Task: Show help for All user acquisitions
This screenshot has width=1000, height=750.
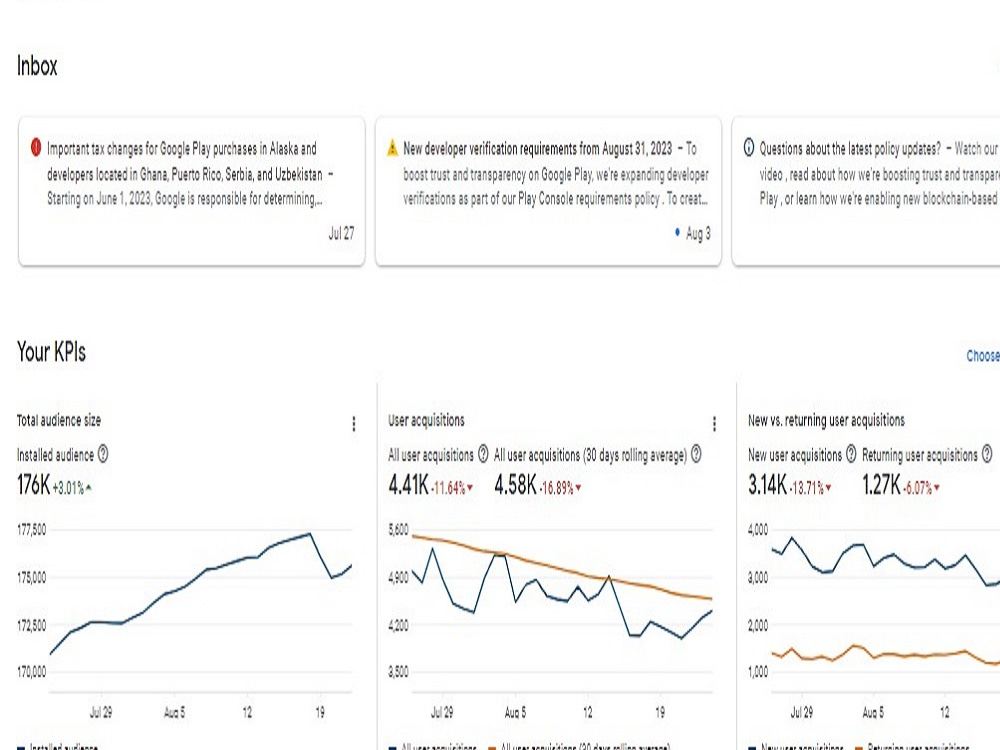Action: (x=483, y=454)
